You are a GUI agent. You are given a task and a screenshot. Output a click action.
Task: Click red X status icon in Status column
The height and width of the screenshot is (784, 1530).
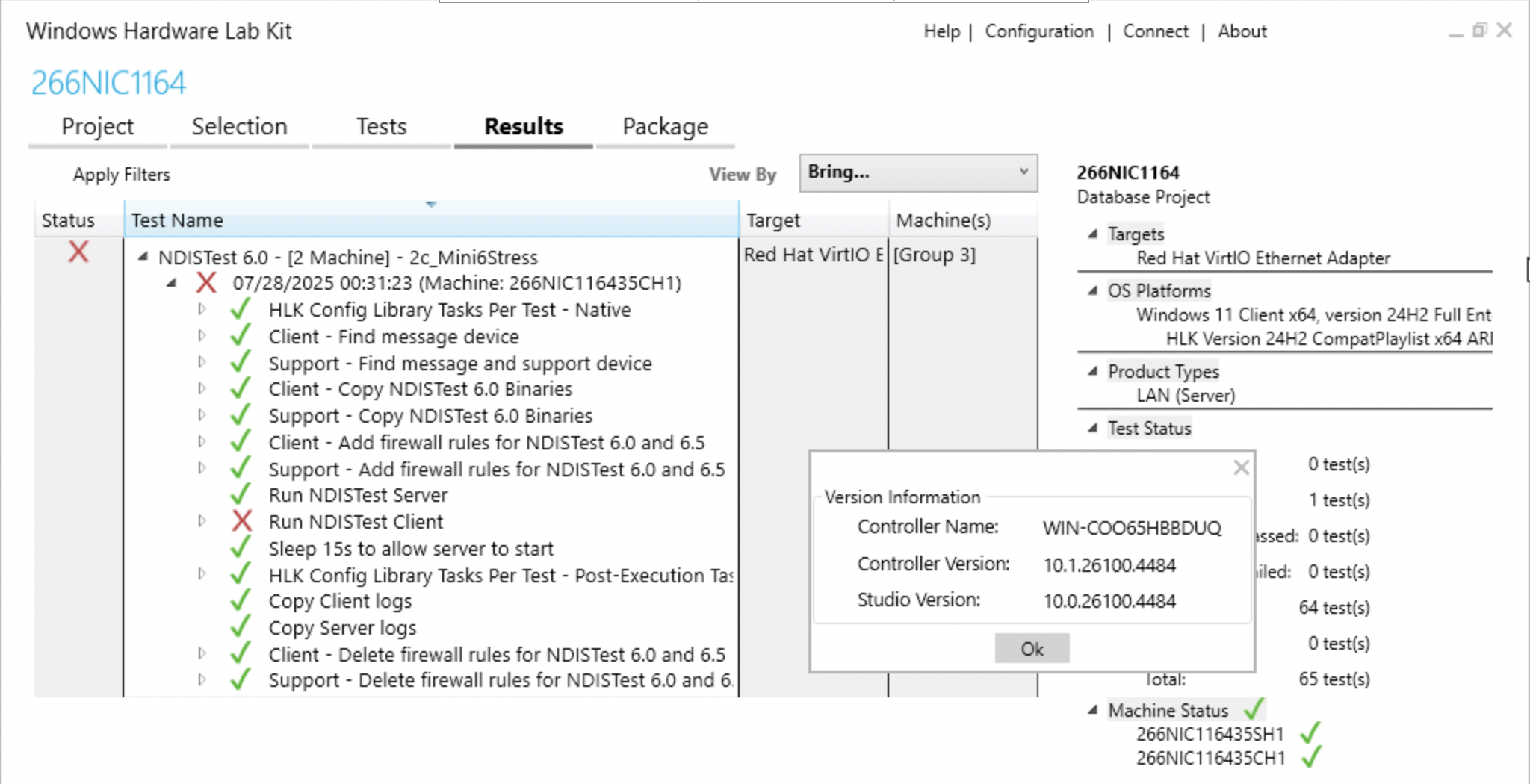(78, 252)
